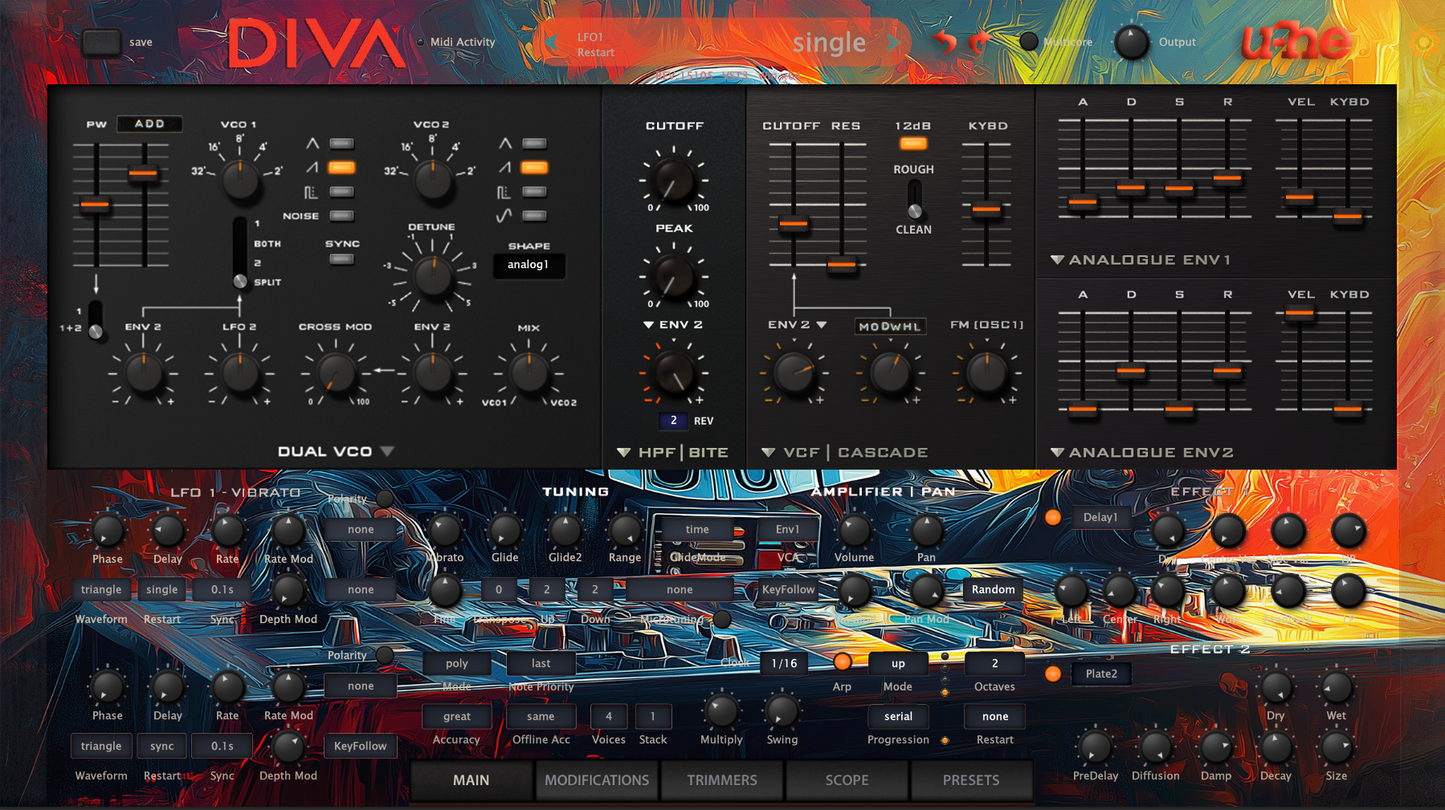Click the Accuracy great button

457,716
